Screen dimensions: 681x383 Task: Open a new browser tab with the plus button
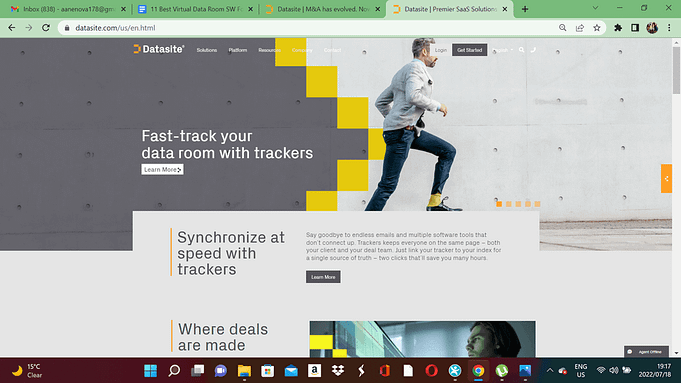pos(525,9)
